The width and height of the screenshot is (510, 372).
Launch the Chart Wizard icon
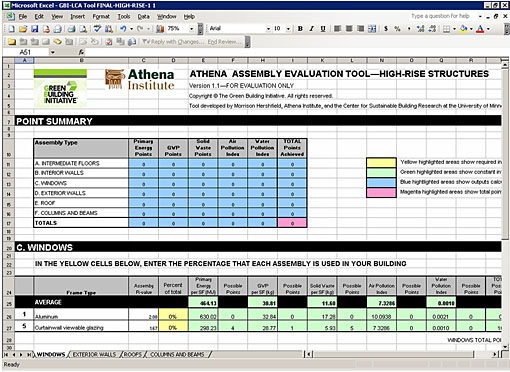pyautogui.click(x=160, y=29)
